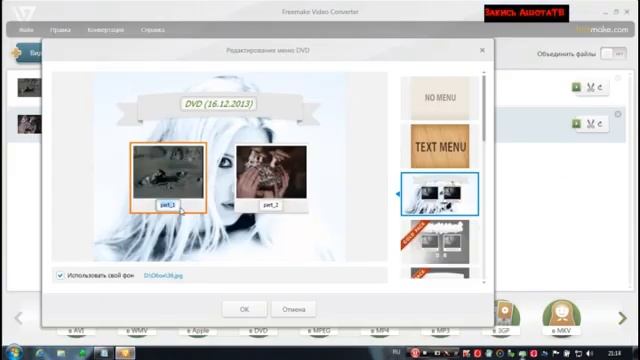Choose the TEXT MENU template

pyautogui.click(x=440, y=146)
